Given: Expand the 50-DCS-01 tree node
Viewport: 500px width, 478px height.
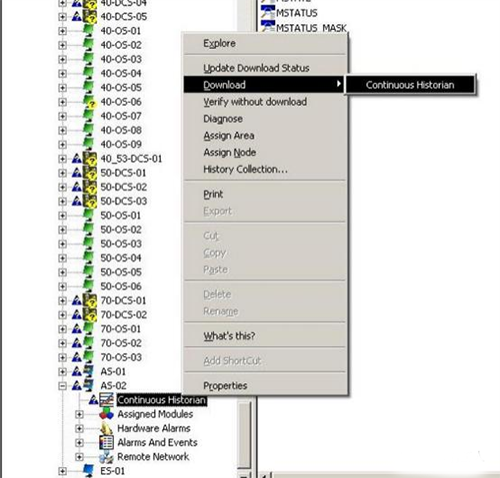Looking at the screenshot, I should tap(62, 173).
